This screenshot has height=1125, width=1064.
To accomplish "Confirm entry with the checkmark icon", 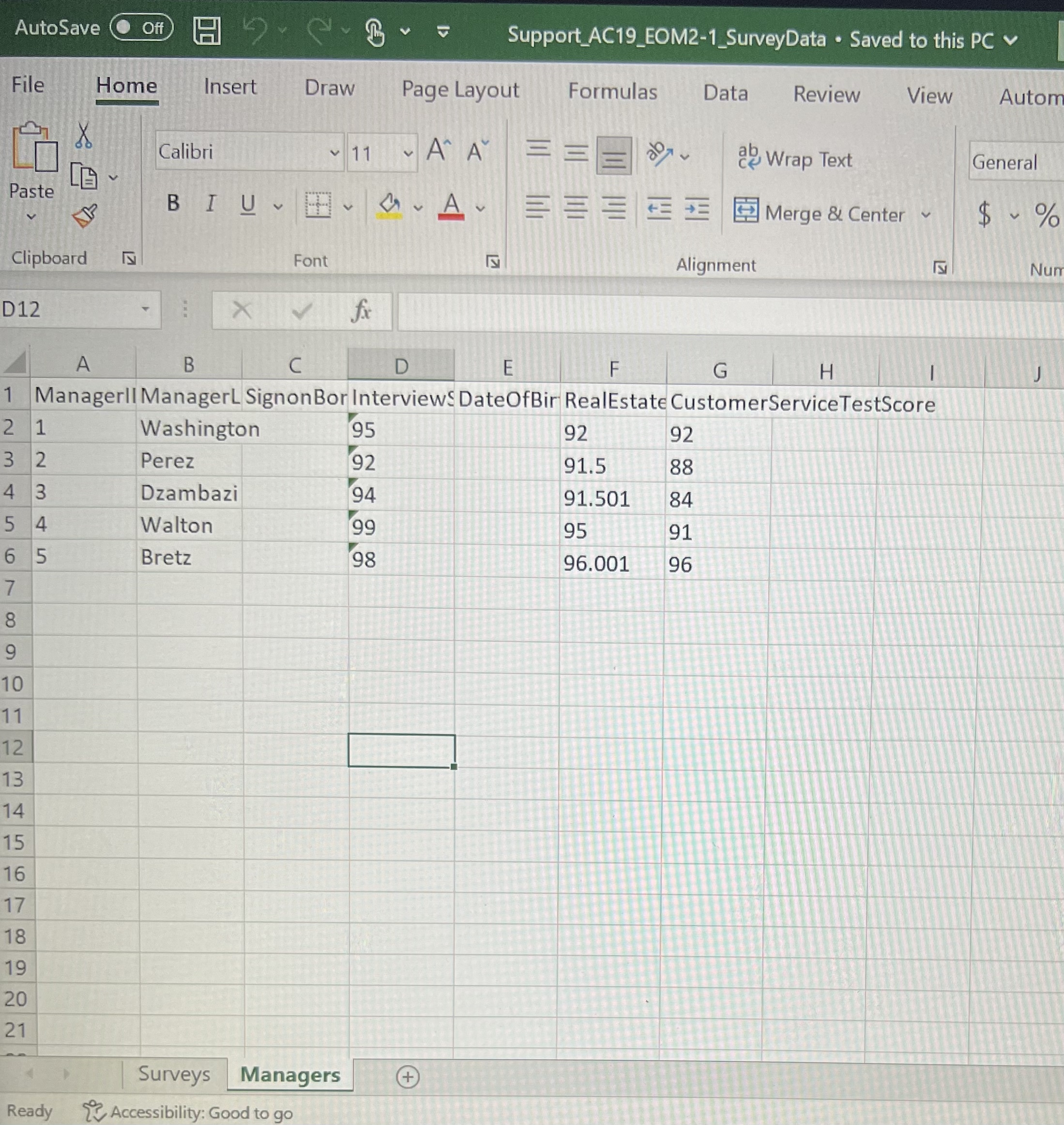I will 301,311.
